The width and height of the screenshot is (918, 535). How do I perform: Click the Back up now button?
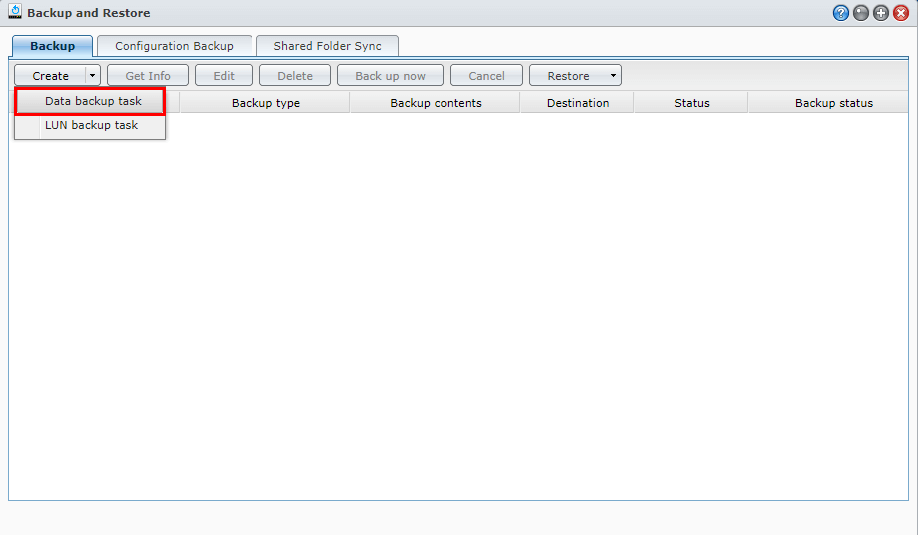(x=390, y=76)
